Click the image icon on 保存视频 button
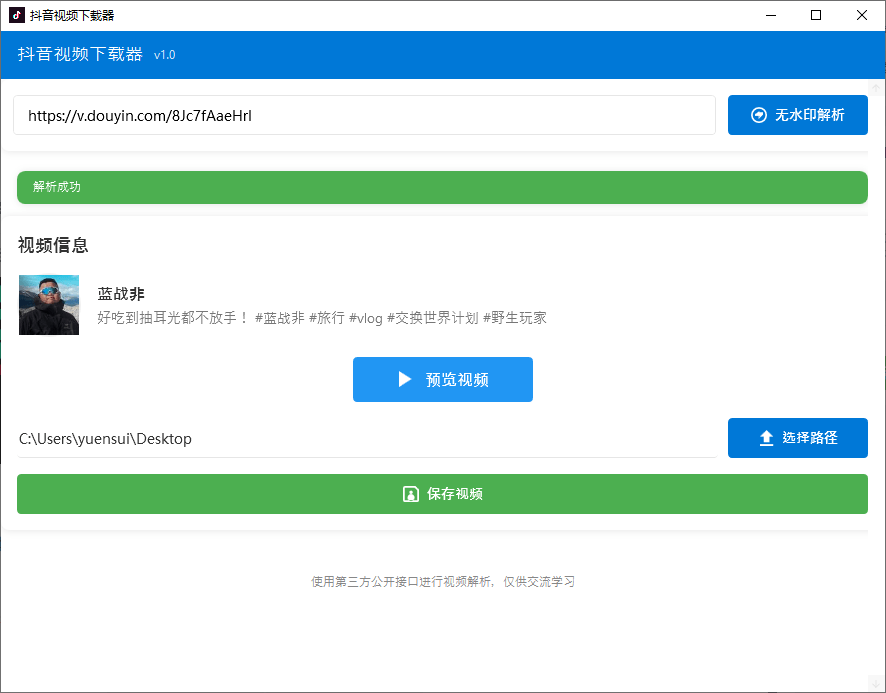The image size is (886, 693). point(410,493)
